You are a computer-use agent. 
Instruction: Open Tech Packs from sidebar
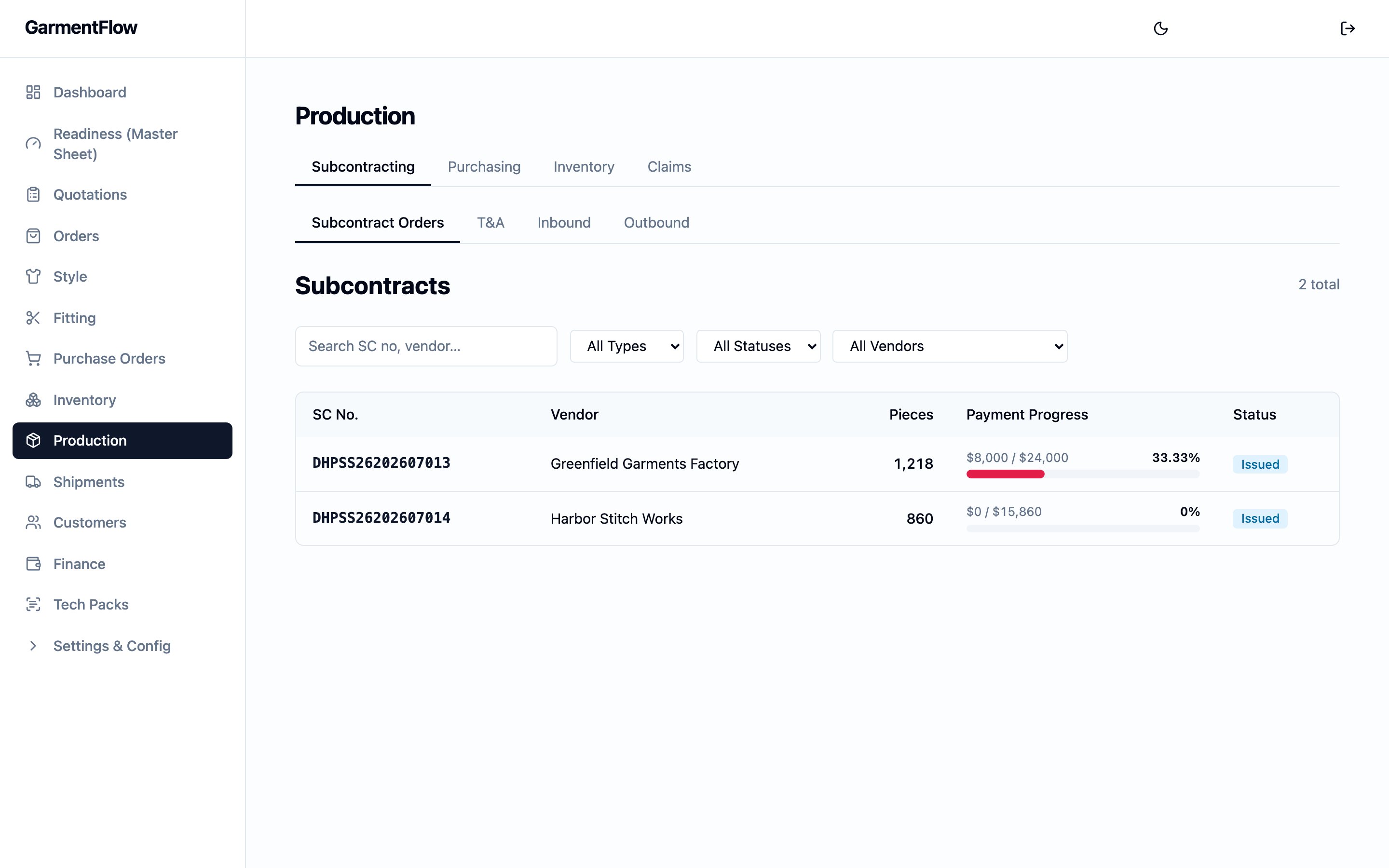122,605
